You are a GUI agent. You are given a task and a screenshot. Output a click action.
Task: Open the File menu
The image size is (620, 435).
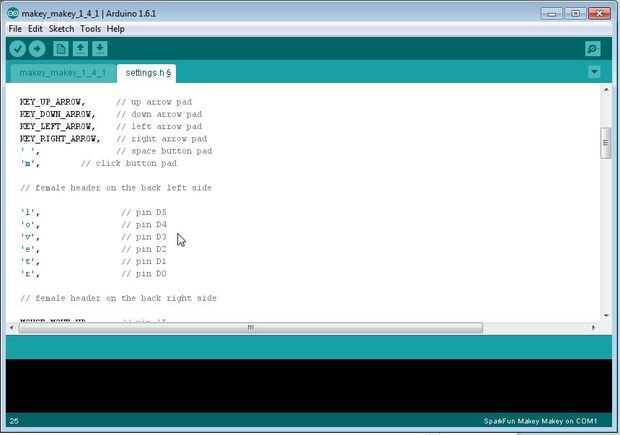pyautogui.click(x=15, y=29)
